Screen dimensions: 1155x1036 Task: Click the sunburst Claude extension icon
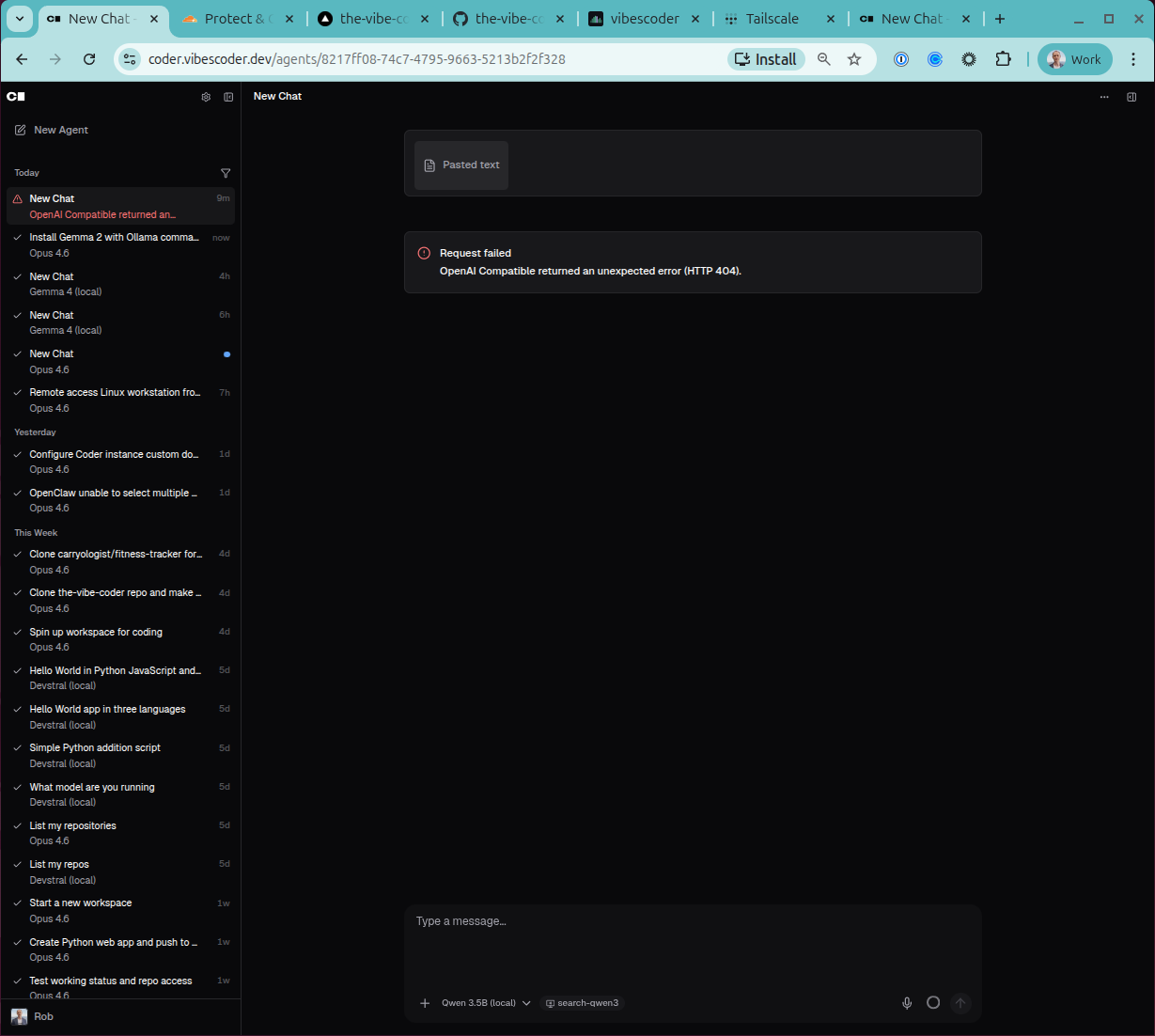tap(969, 59)
